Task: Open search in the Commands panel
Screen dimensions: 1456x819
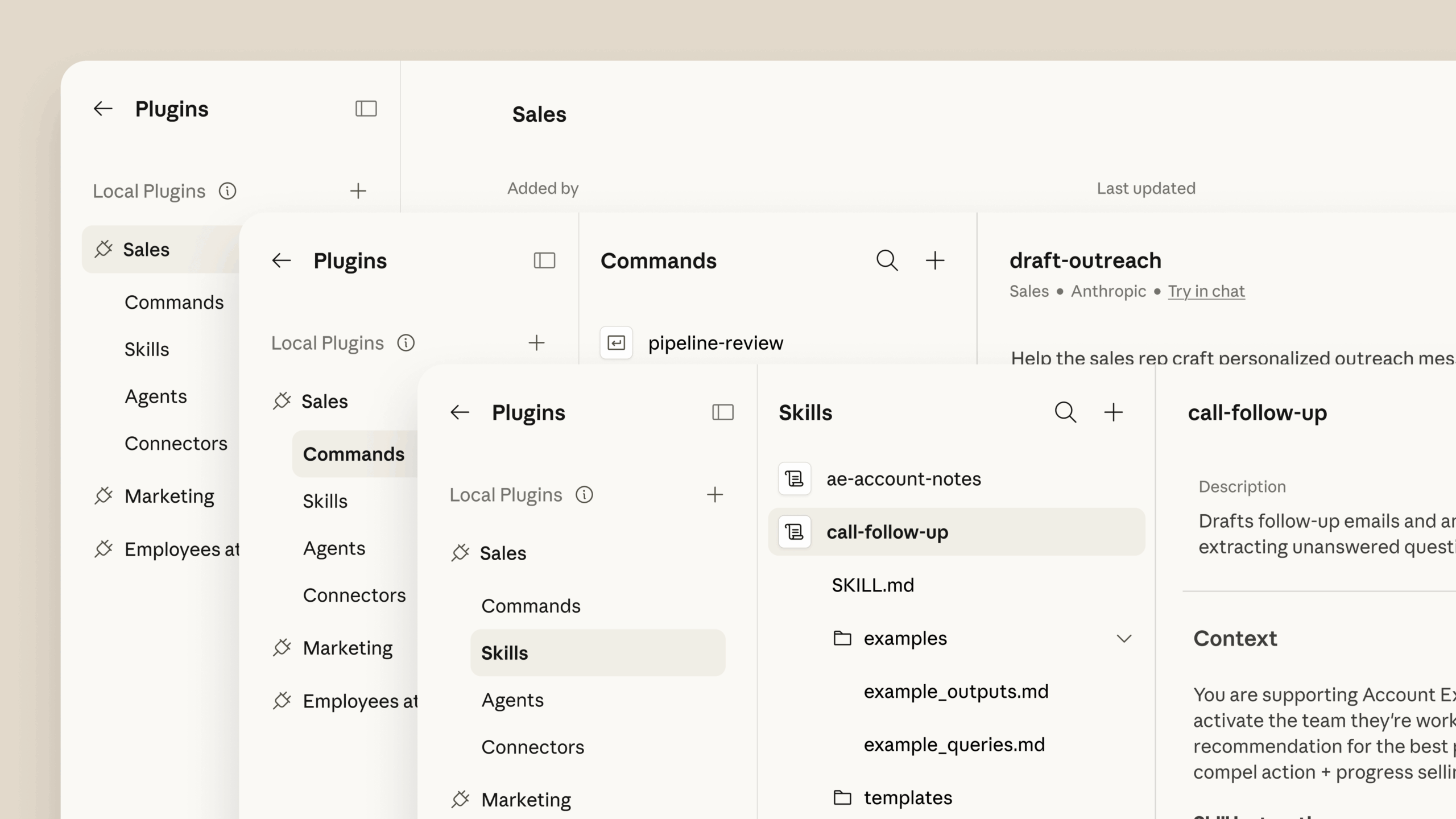Action: [887, 260]
